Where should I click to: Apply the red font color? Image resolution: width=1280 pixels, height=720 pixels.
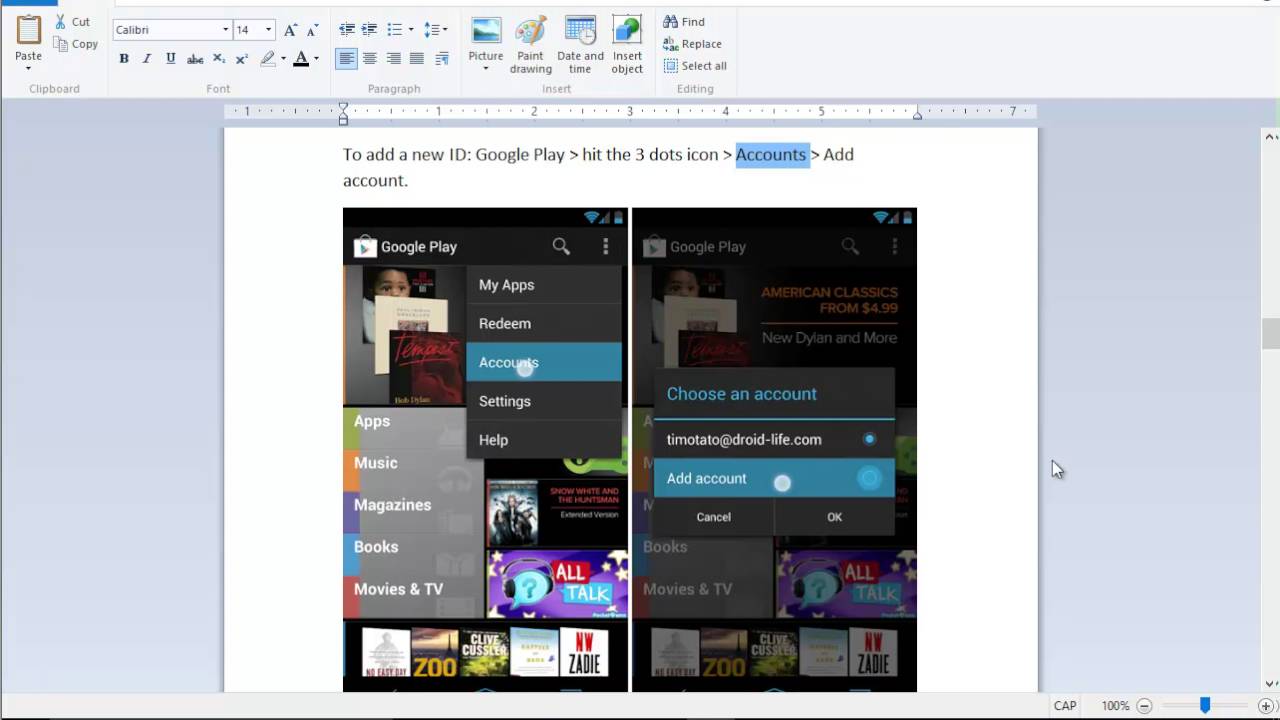pos(301,59)
